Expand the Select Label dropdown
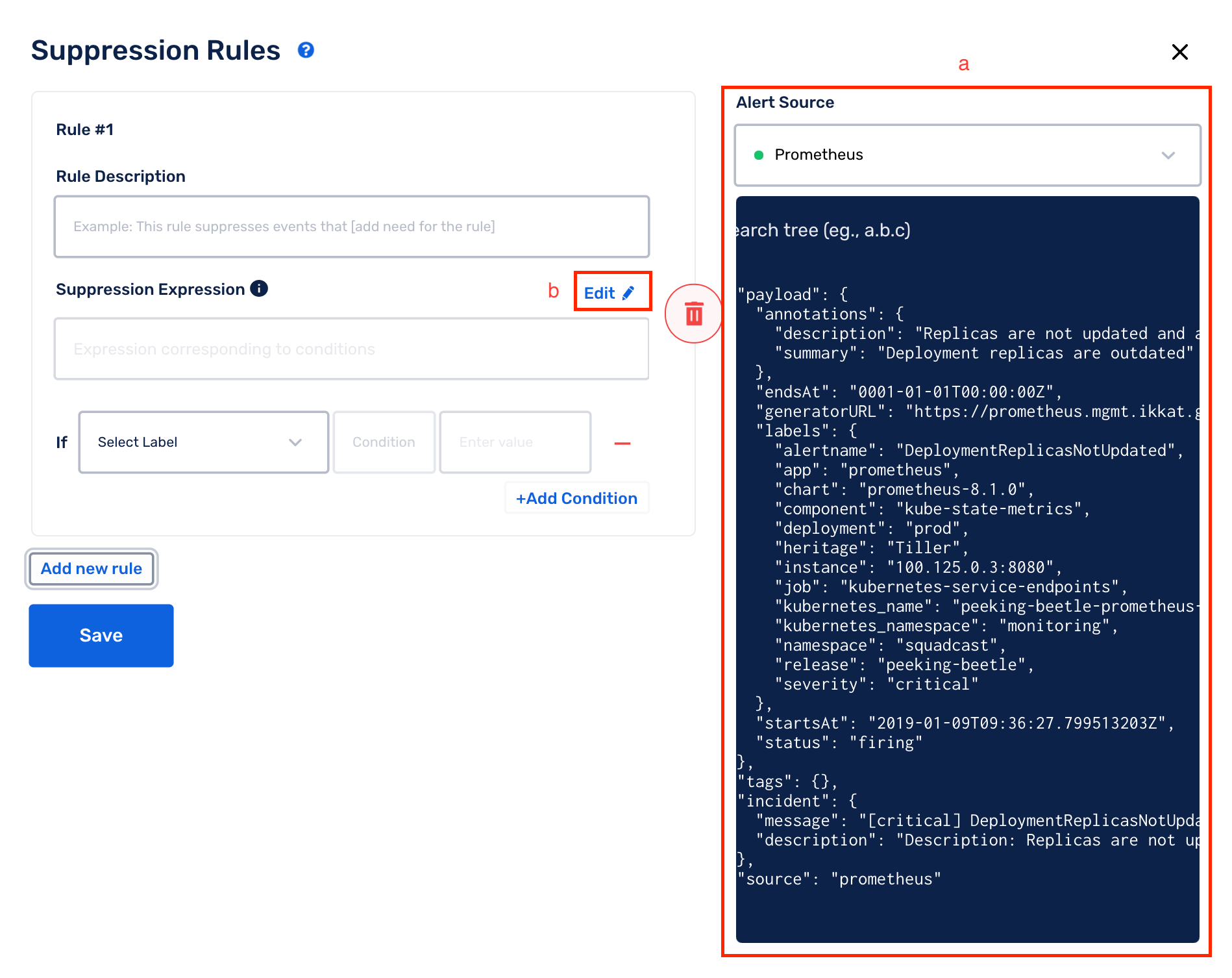This screenshot has height=978, width=1232. pyautogui.click(x=204, y=442)
